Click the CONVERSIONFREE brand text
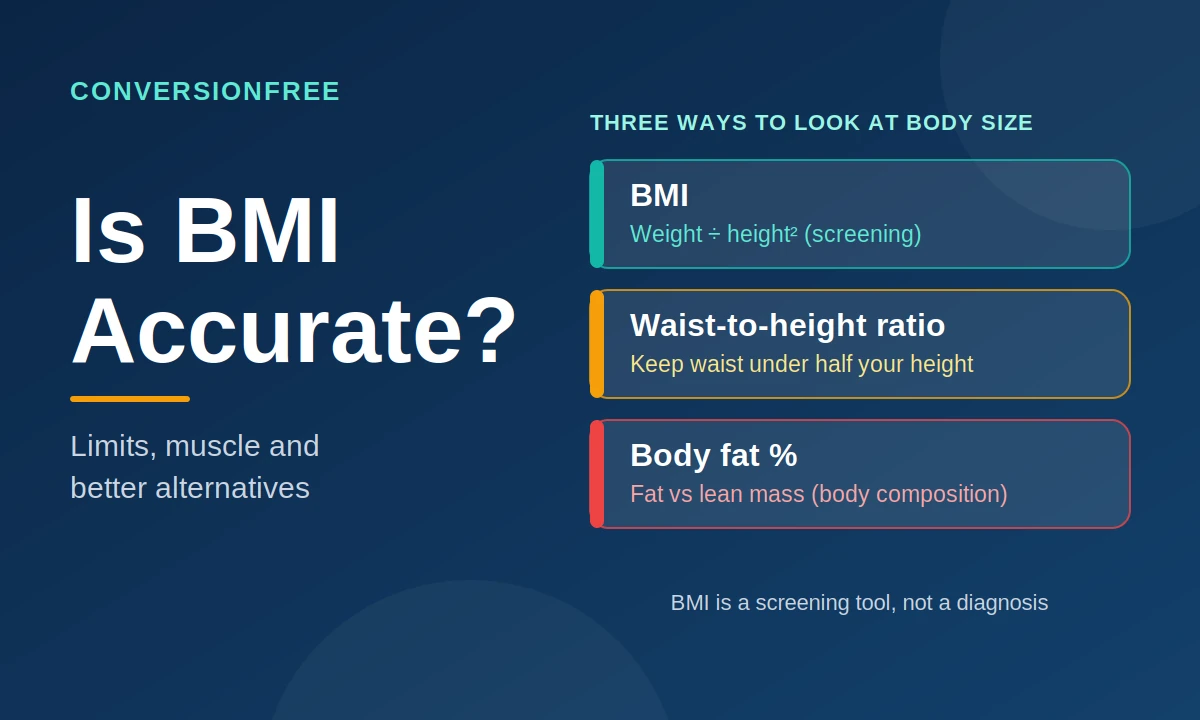The height and width of the screenshot is (720, 1200). 205,92
